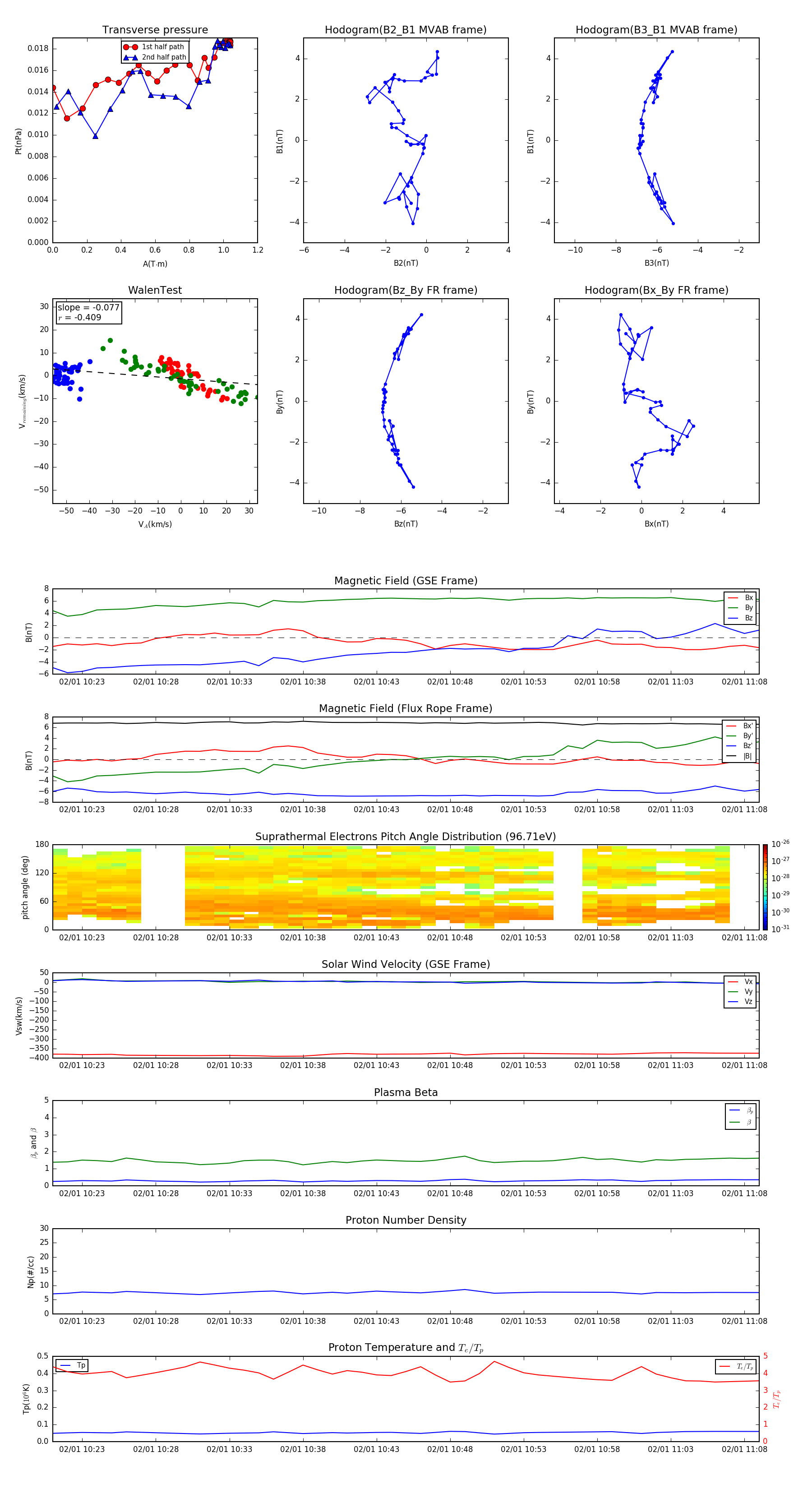812x1489 pixels.
Task: Click the "Proton Number Density" title
Action: pyautogui.click(x=406, y=1220)
